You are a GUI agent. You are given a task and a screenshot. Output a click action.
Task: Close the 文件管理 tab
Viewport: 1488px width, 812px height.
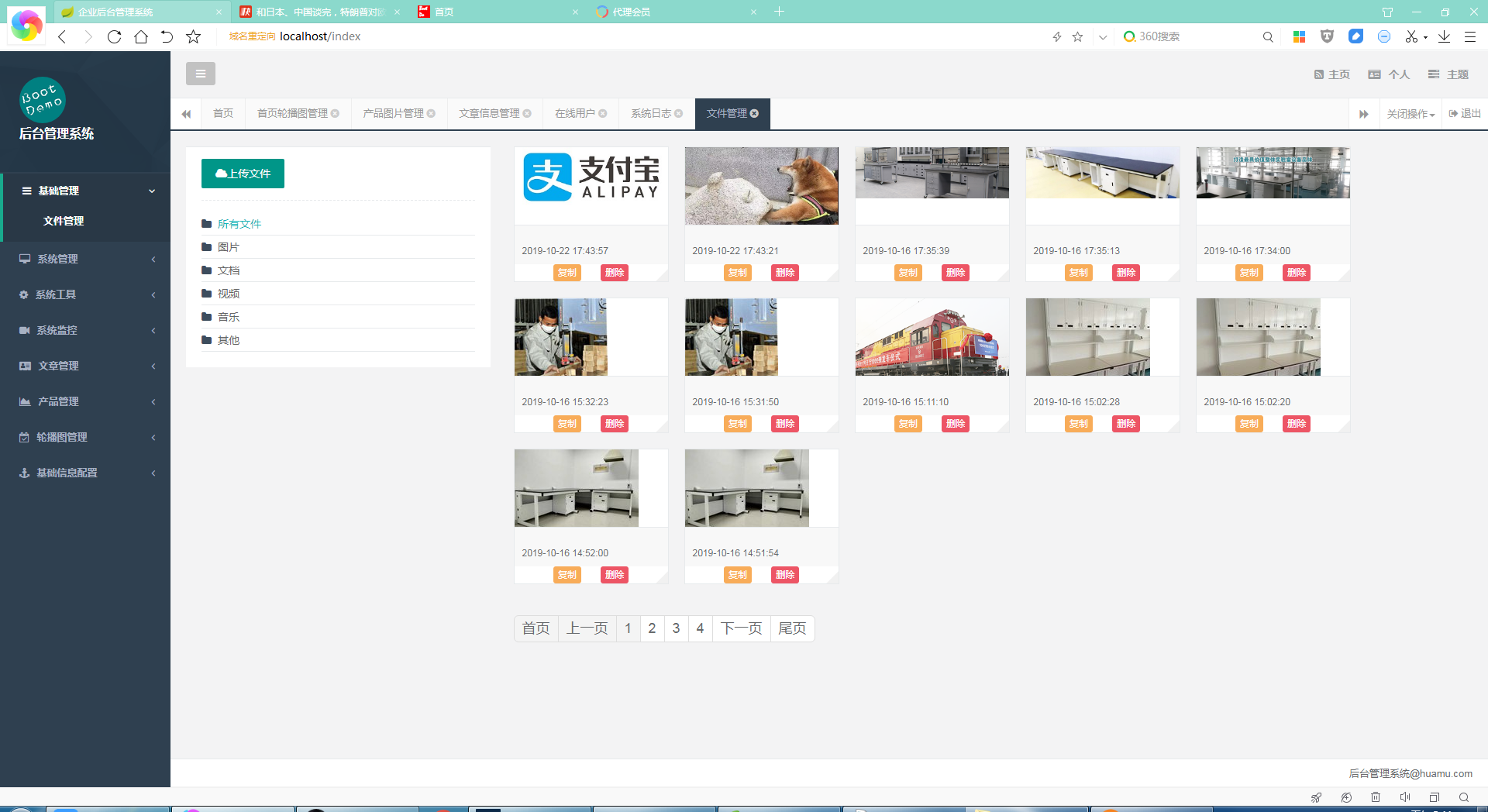(x=754, y=113)
